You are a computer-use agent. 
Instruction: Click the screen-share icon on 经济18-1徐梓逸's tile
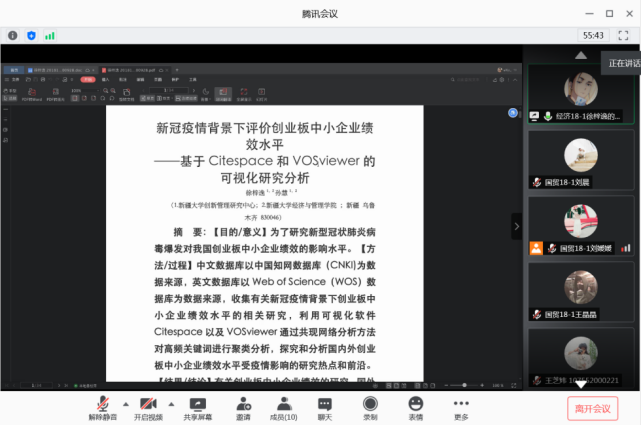click(x=534, y=116)
